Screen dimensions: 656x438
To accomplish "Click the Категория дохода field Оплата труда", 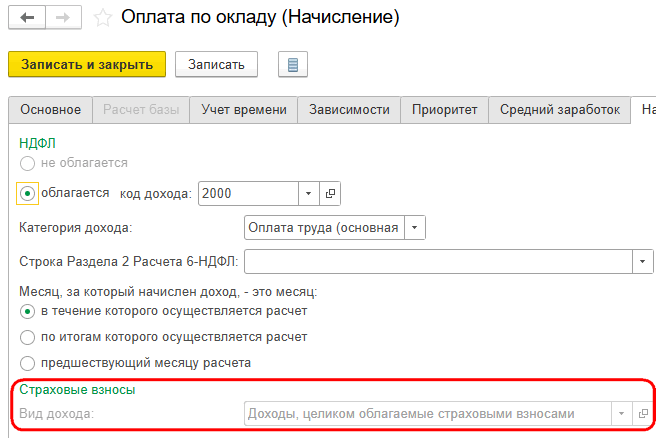I will [x=324, y=228].
